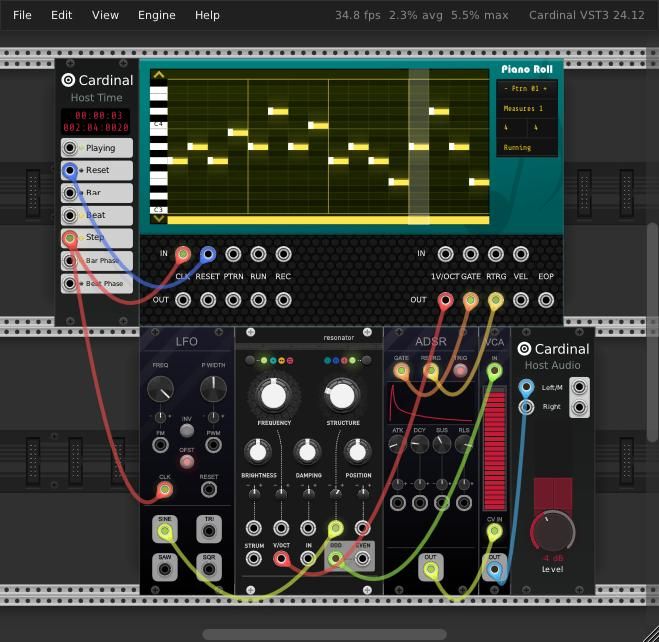Click the Piano Roll 1V/OCT output jack
The height and width of the screenshot is (642, 659).
445,300
